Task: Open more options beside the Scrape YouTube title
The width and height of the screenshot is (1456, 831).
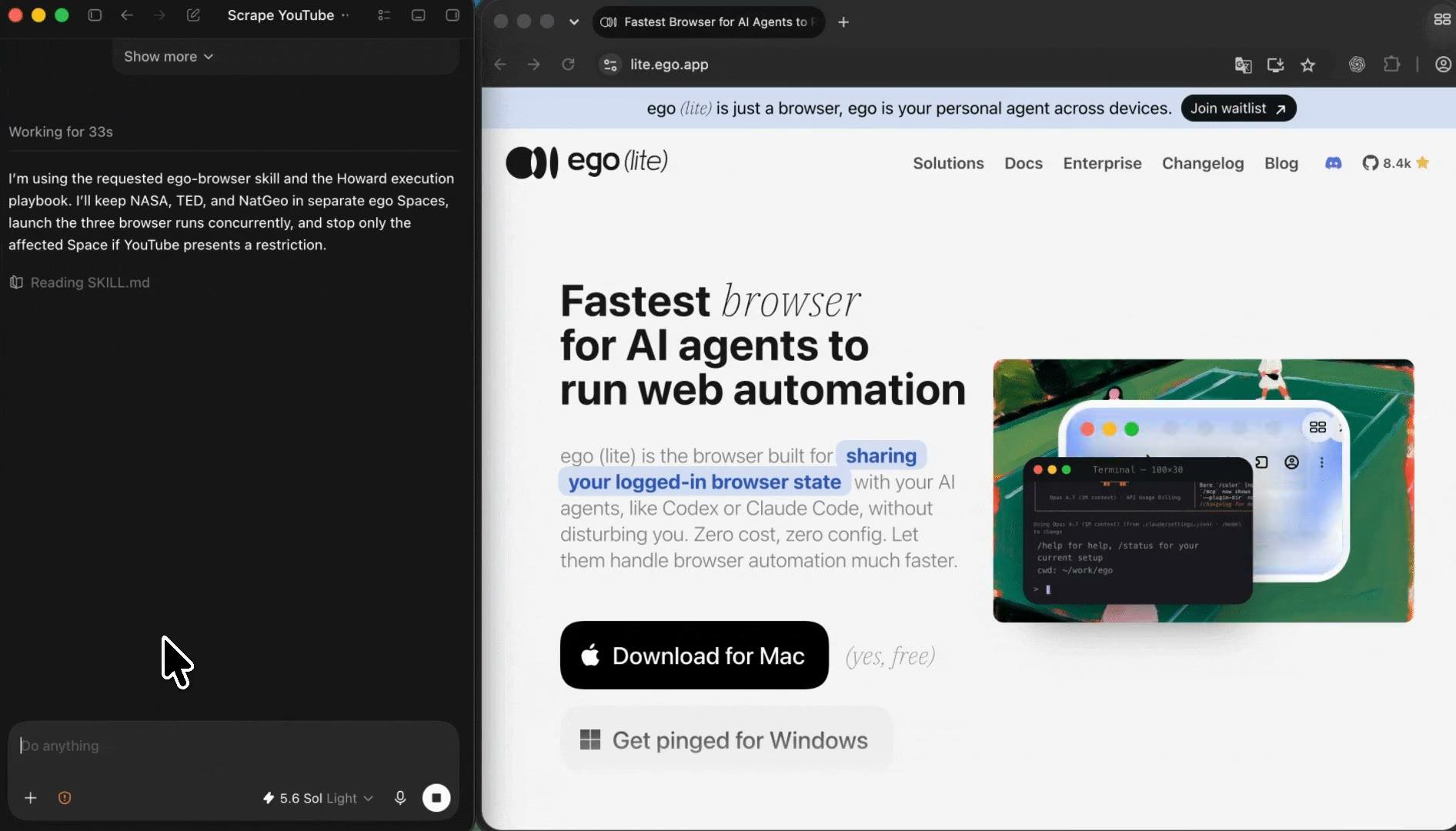Action: (x=345, y=15)
